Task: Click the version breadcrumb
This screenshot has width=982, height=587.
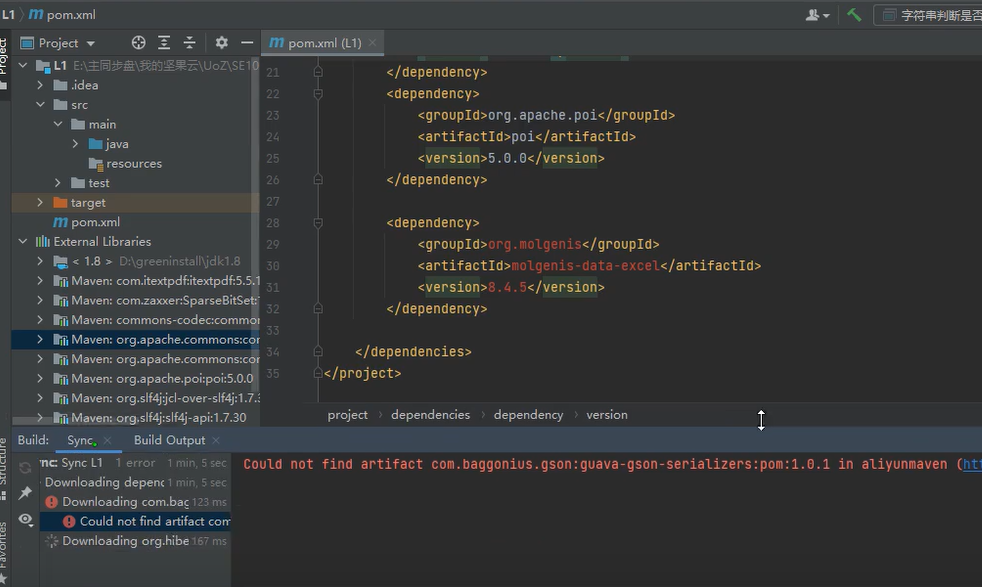Action: pos(607,415)
